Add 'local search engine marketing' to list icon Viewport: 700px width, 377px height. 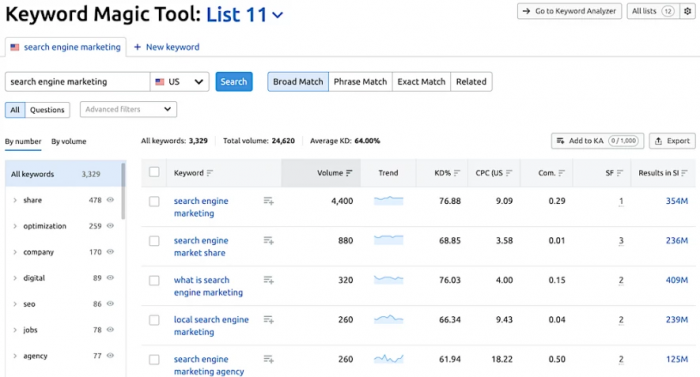click(268, 320)
